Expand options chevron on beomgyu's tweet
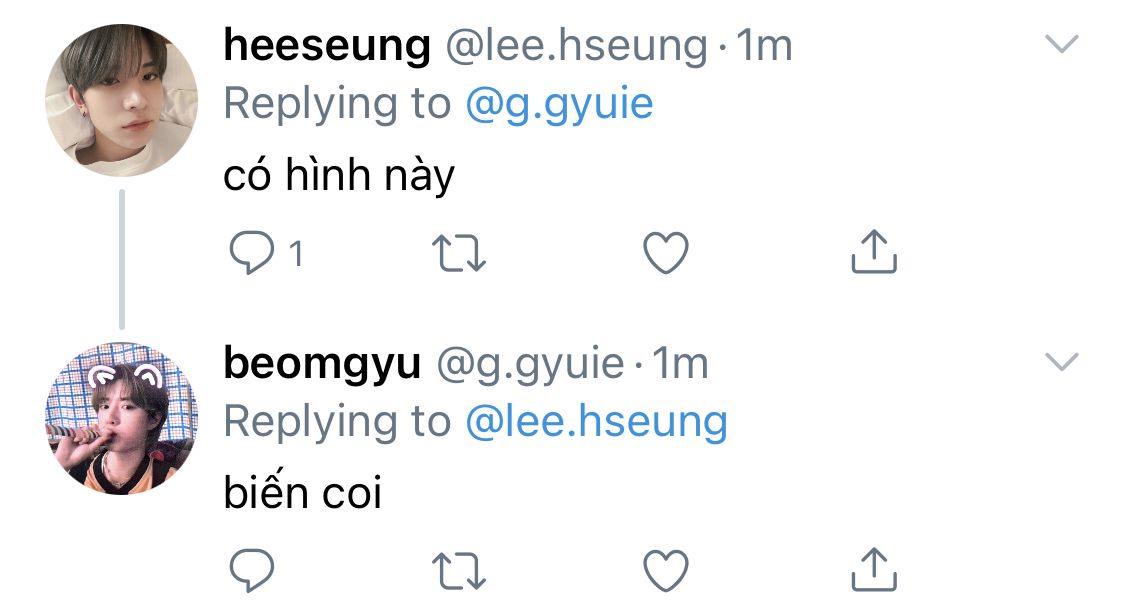The image size is (1125, 615). coord(1060,361)
